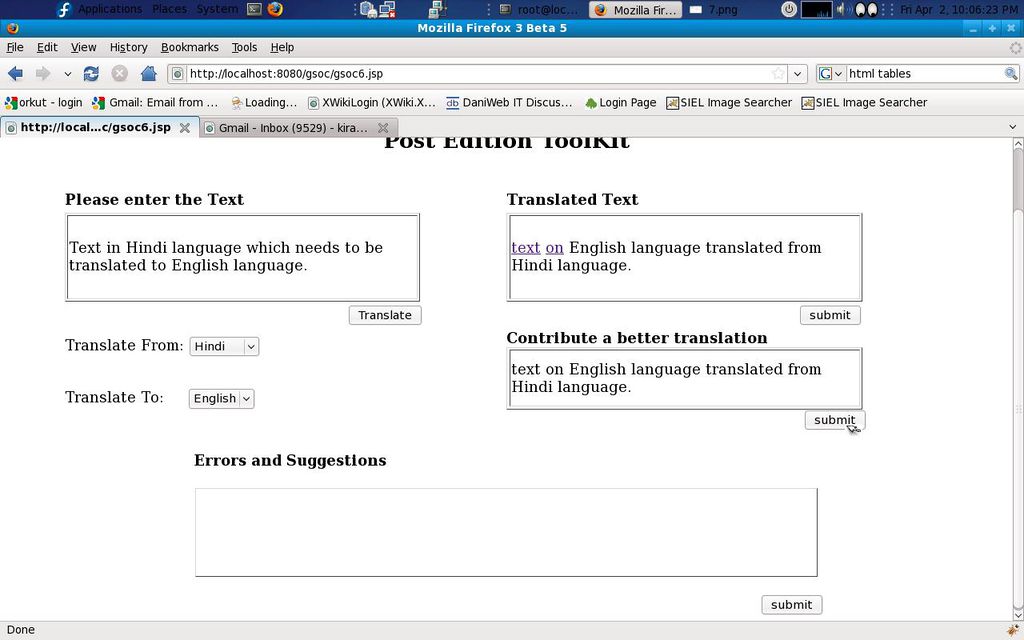The image size is (1024, 640).
Task: Go to Home page icon
Action: [x=148, y=73]
